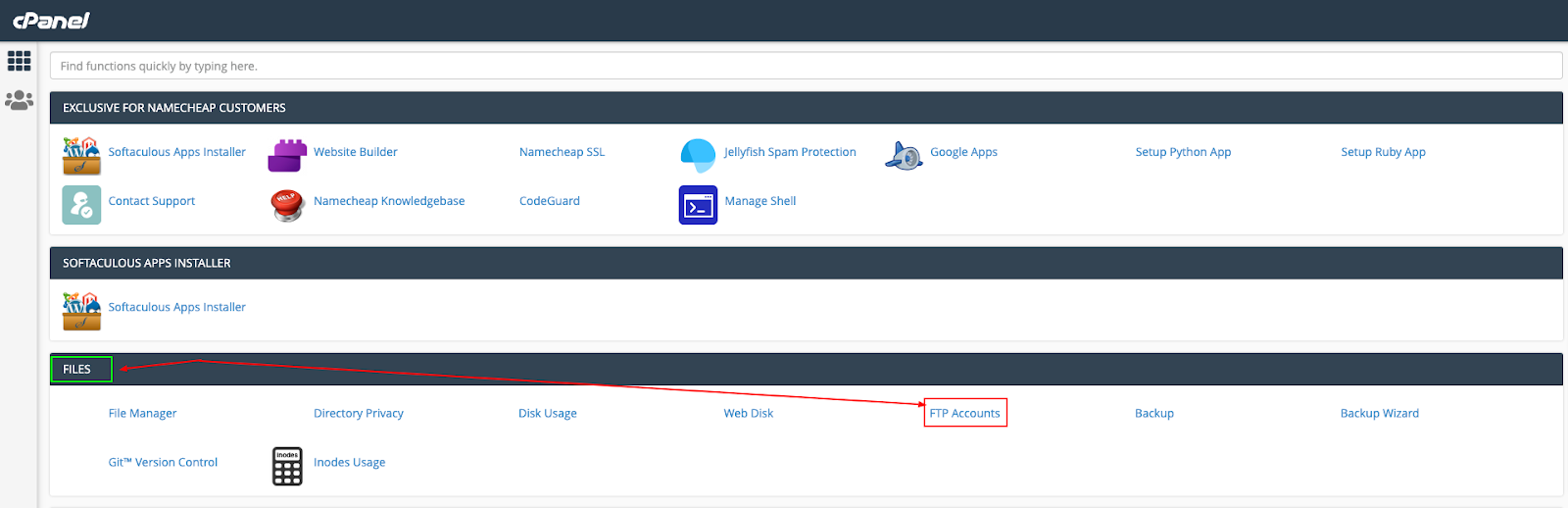Open the Inodes Usage link
The height and width of the screenshot is (508, 1568).
tap(349, 462)
